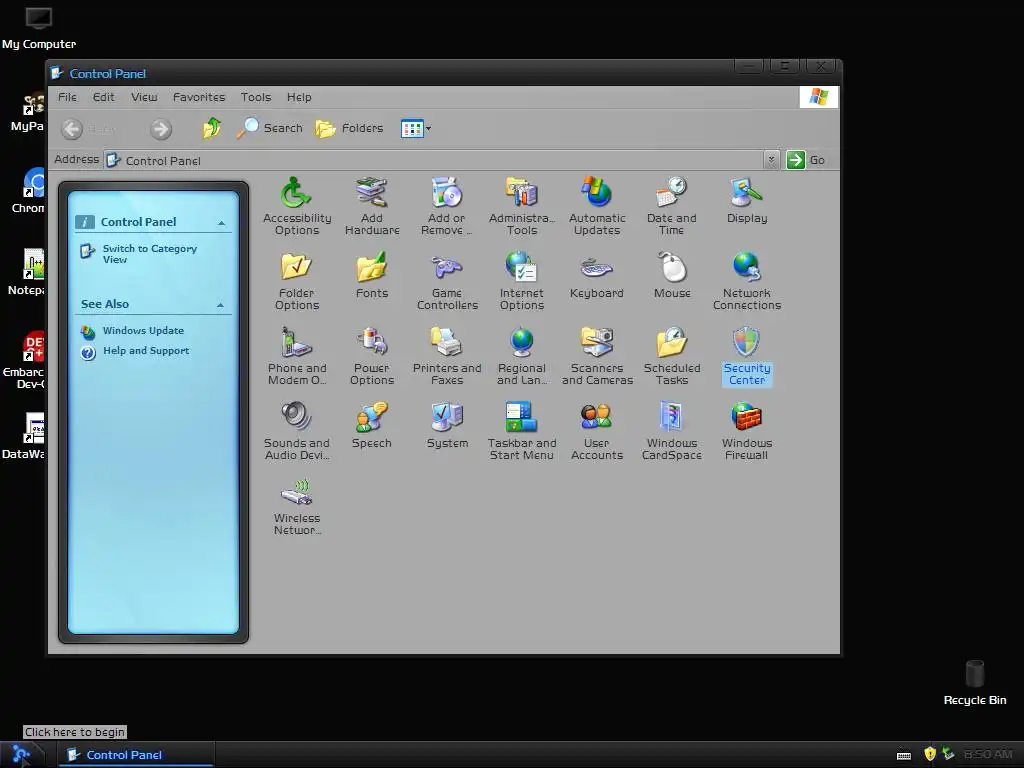The image size is (1024, 768).
Task: Switch to Category View
Action: point(150,253)
